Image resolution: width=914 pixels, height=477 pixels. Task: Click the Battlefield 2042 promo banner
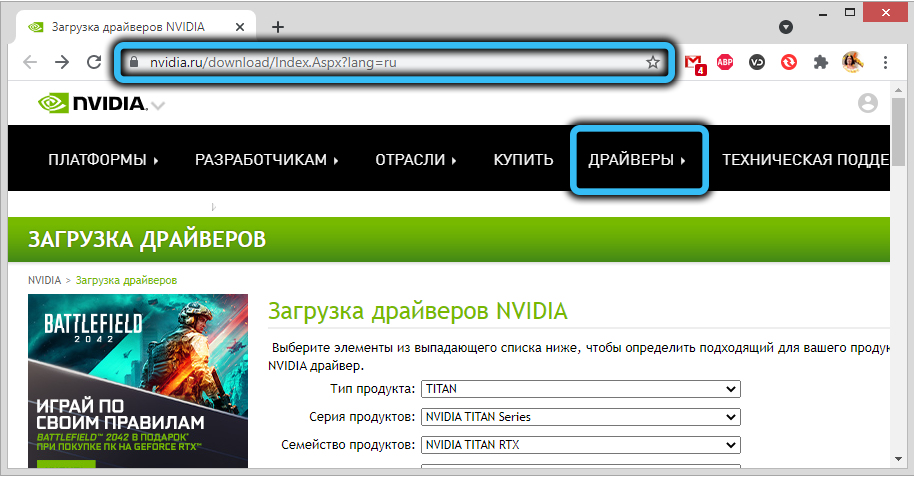pos(138,380)
